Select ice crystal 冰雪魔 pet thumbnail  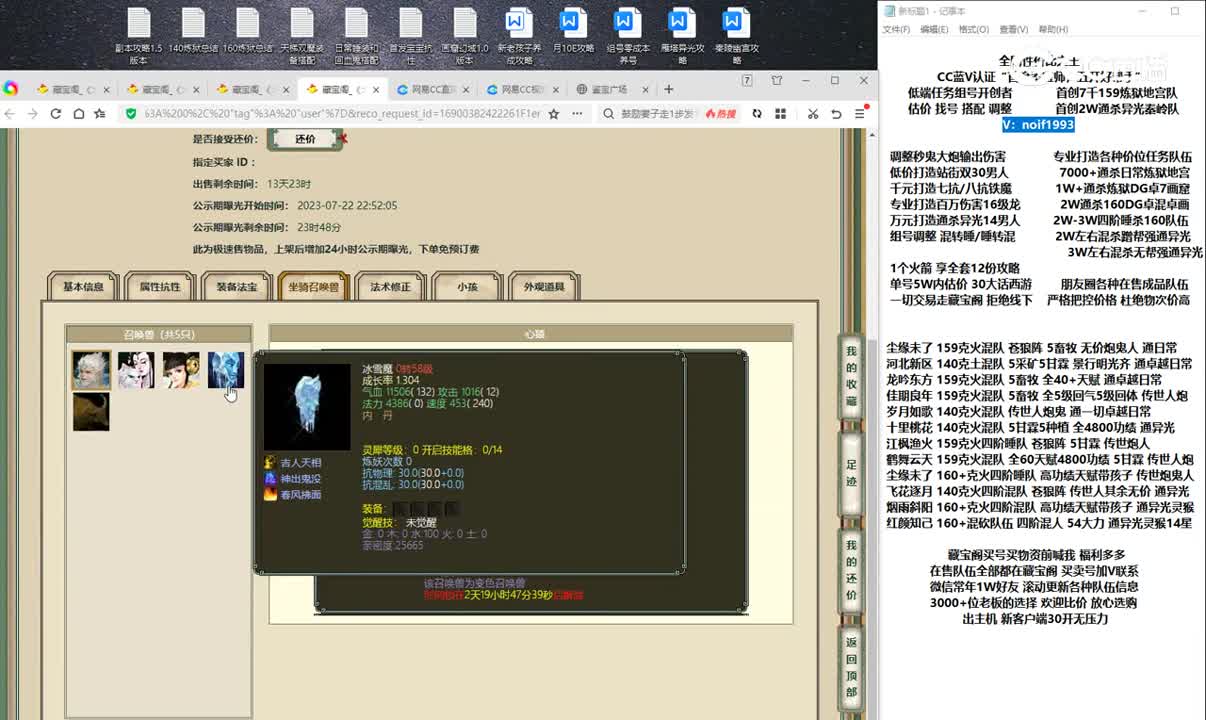[x=226, y=370]
